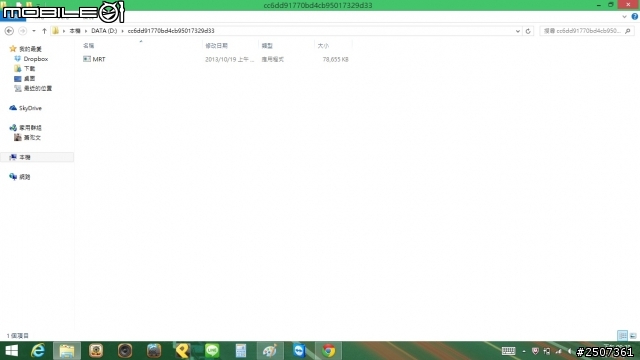Click the cc6dd91770bd4cb95017329d33 breadcrumb segment

(x=171, y=31)
